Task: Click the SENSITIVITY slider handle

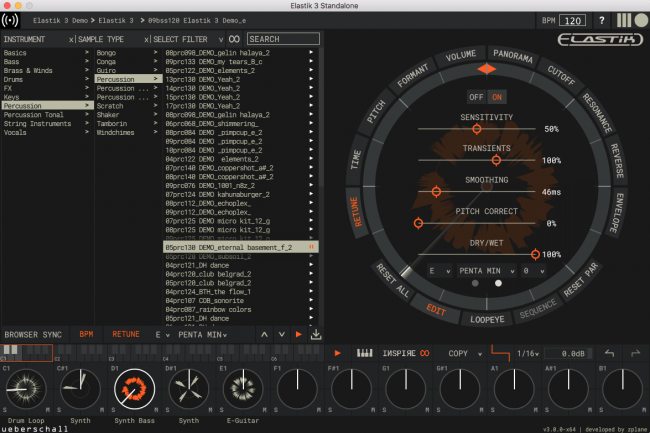Action: [476, 129]
